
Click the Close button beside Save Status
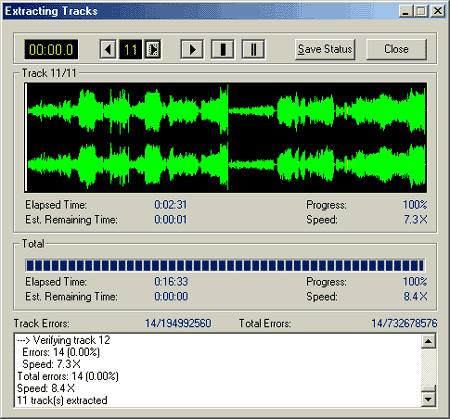click(x=396, y=49)
